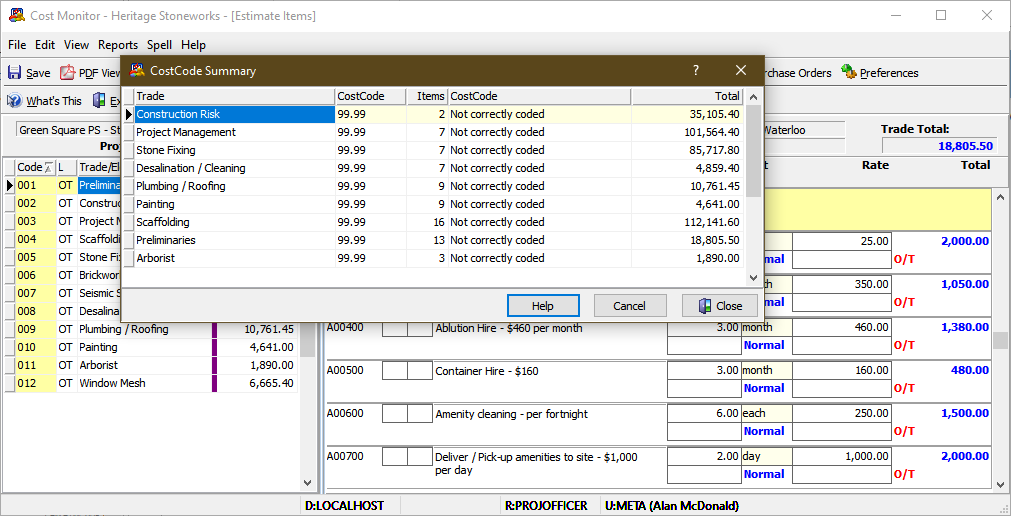Open the Reports menu
1011x516 pixels.
118,45
